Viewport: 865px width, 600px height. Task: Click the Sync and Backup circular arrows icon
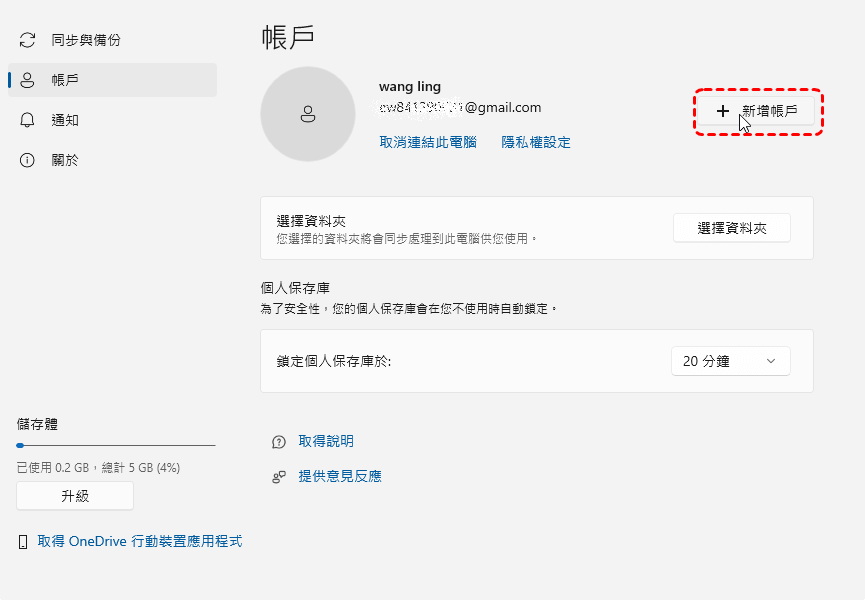click(27, 40)
